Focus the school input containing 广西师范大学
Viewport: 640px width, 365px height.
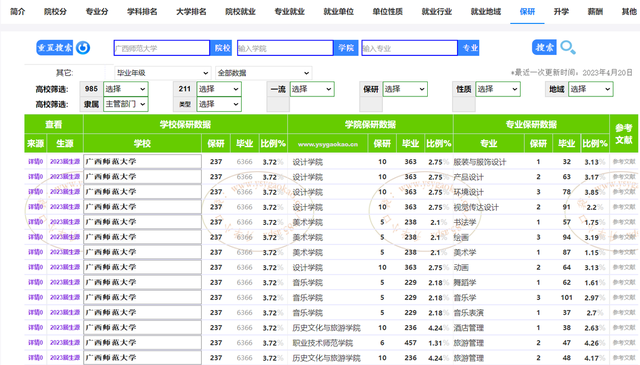[162, 48]
